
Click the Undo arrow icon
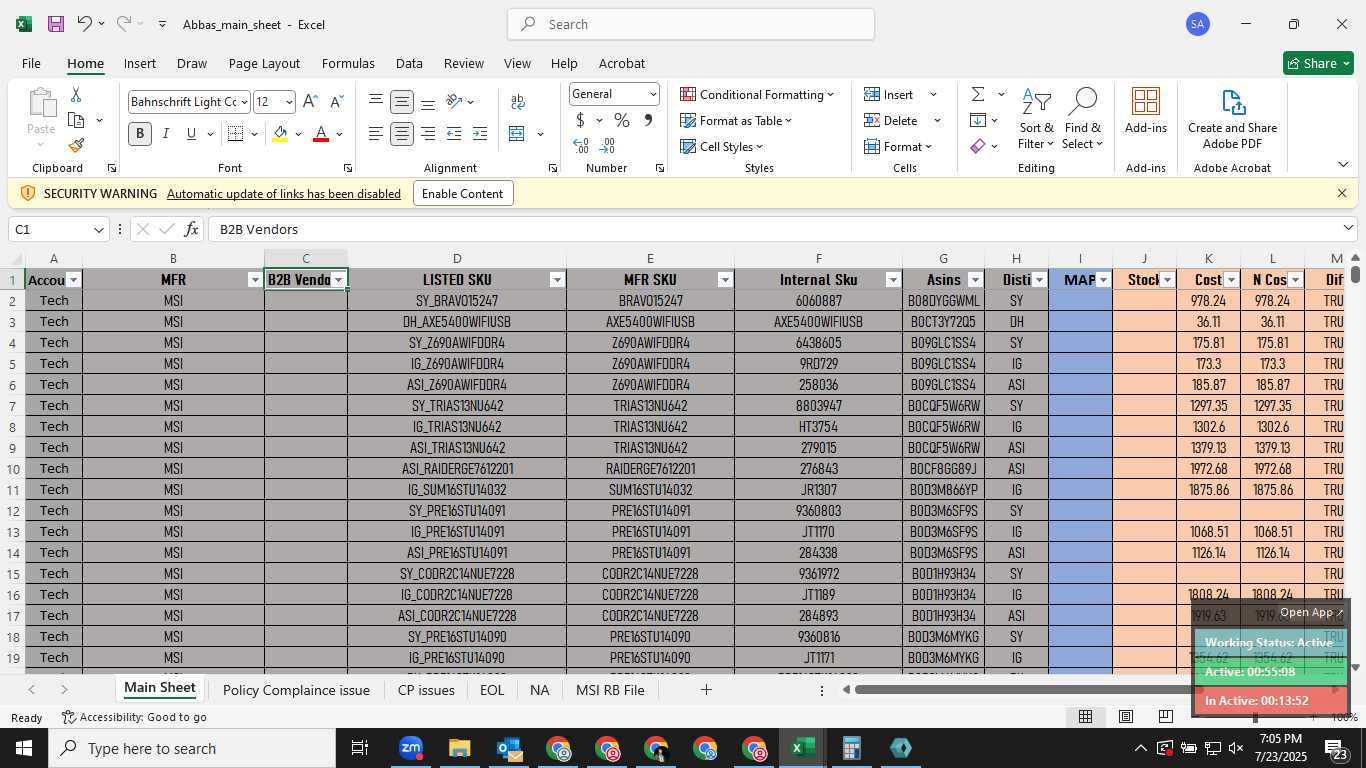85,24
